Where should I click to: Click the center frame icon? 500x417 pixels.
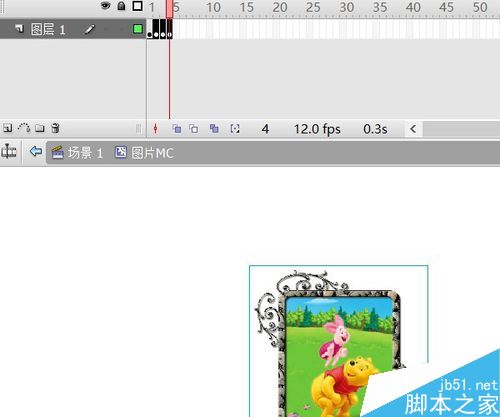155,129
